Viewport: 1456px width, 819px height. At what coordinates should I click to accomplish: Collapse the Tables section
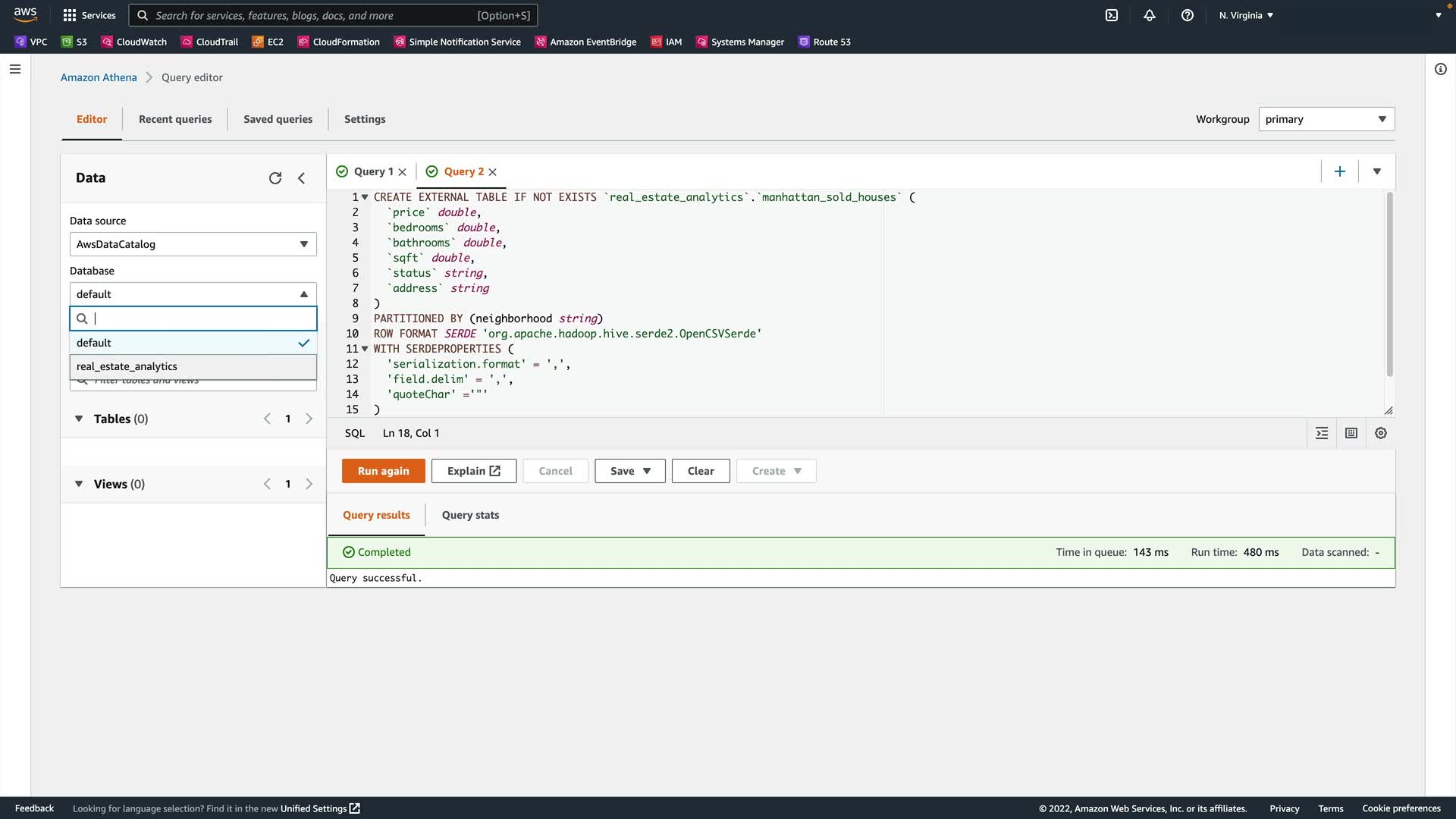pos(79,419)
